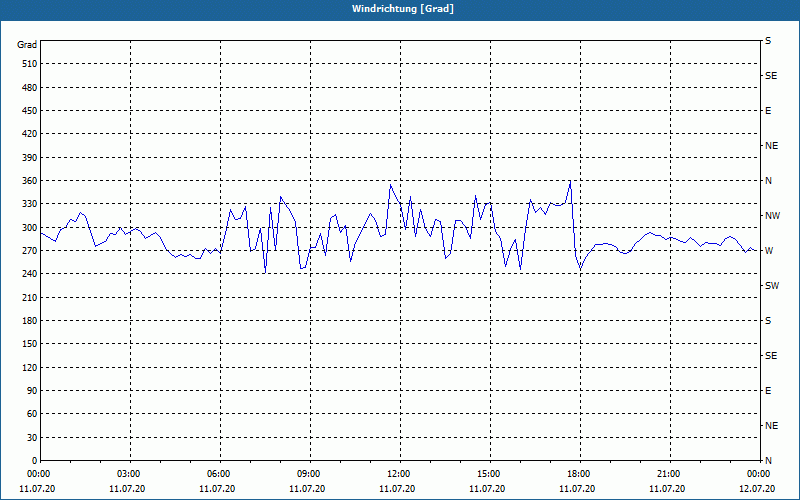Select the 420 y-axis value
The height and width of the screenshot is (500, 800).
[x=30, y=134]
